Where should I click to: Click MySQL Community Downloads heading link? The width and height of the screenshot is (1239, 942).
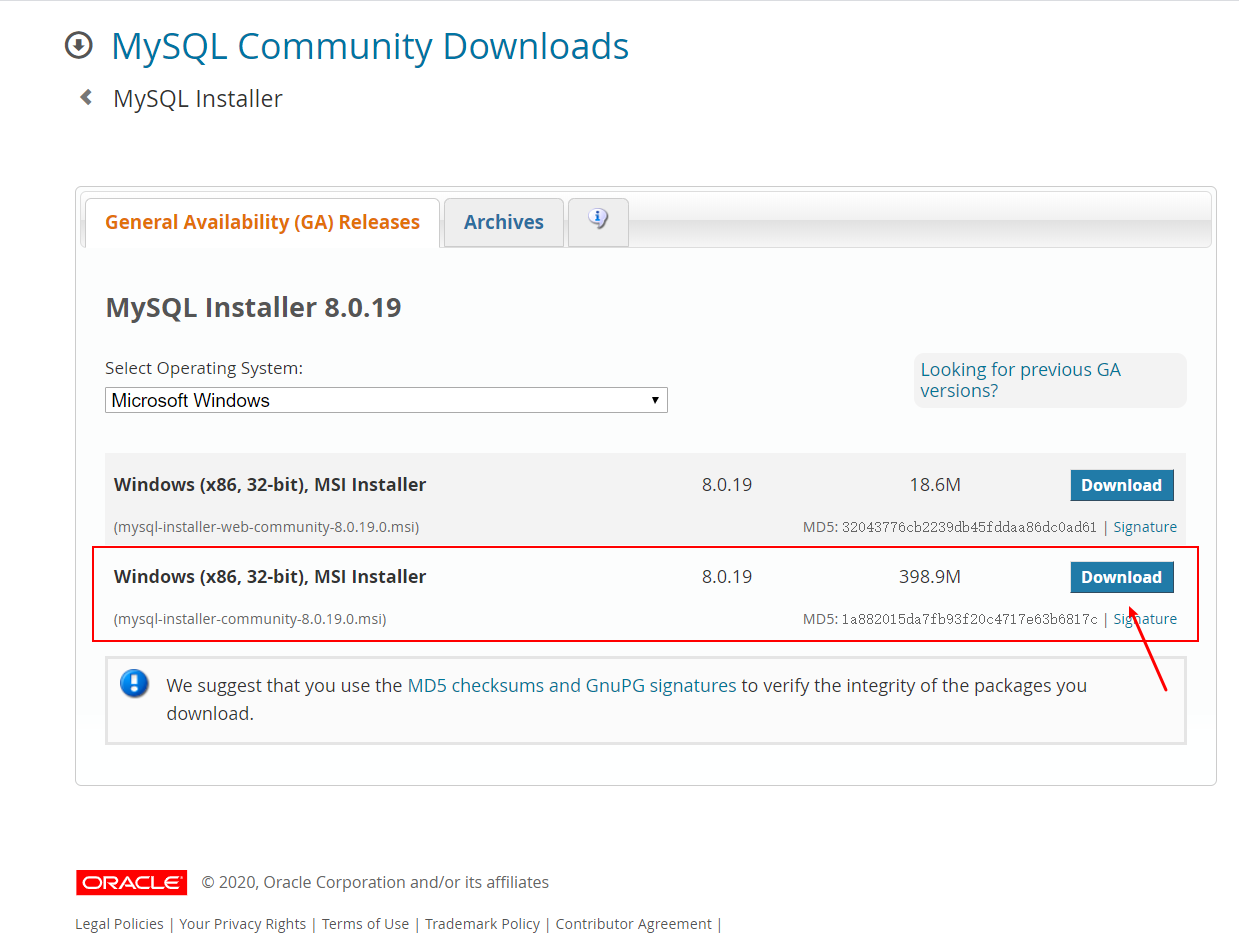point(370,46)
